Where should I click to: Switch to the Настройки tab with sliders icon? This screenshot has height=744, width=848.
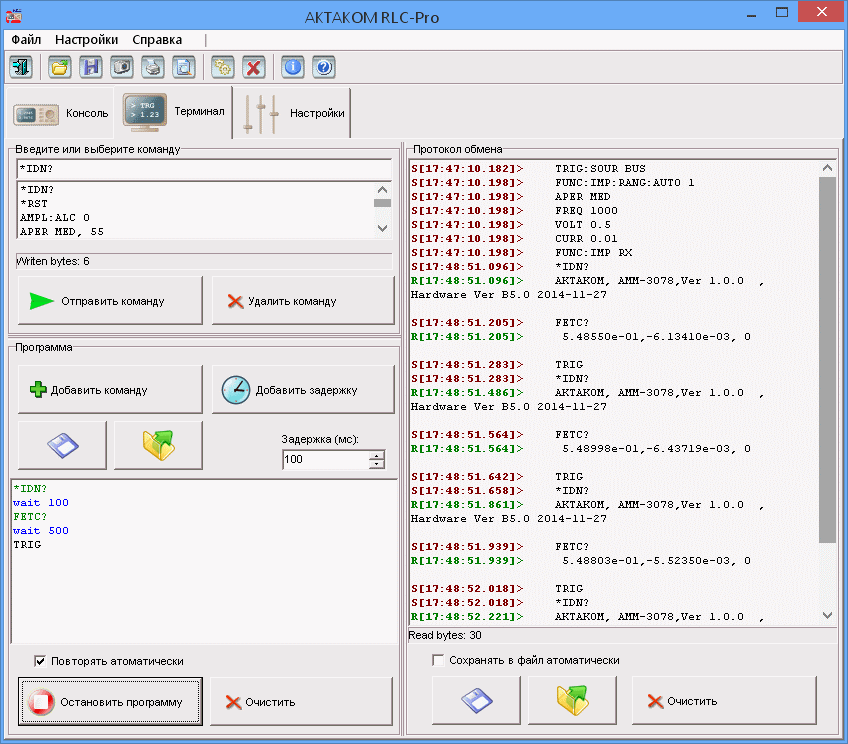(294, 114)
